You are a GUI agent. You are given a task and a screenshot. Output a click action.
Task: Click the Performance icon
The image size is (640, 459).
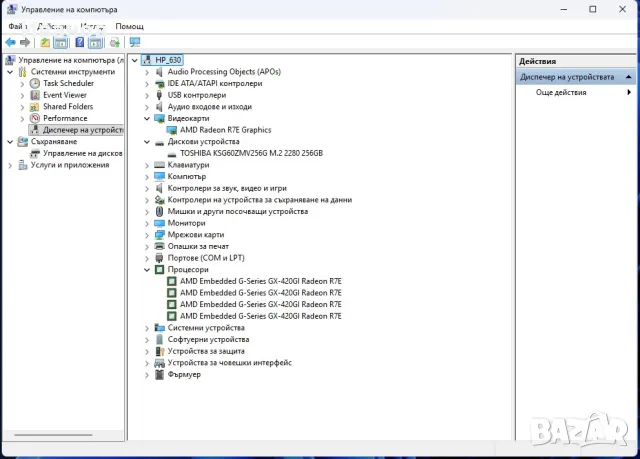(x=35, y=118)
